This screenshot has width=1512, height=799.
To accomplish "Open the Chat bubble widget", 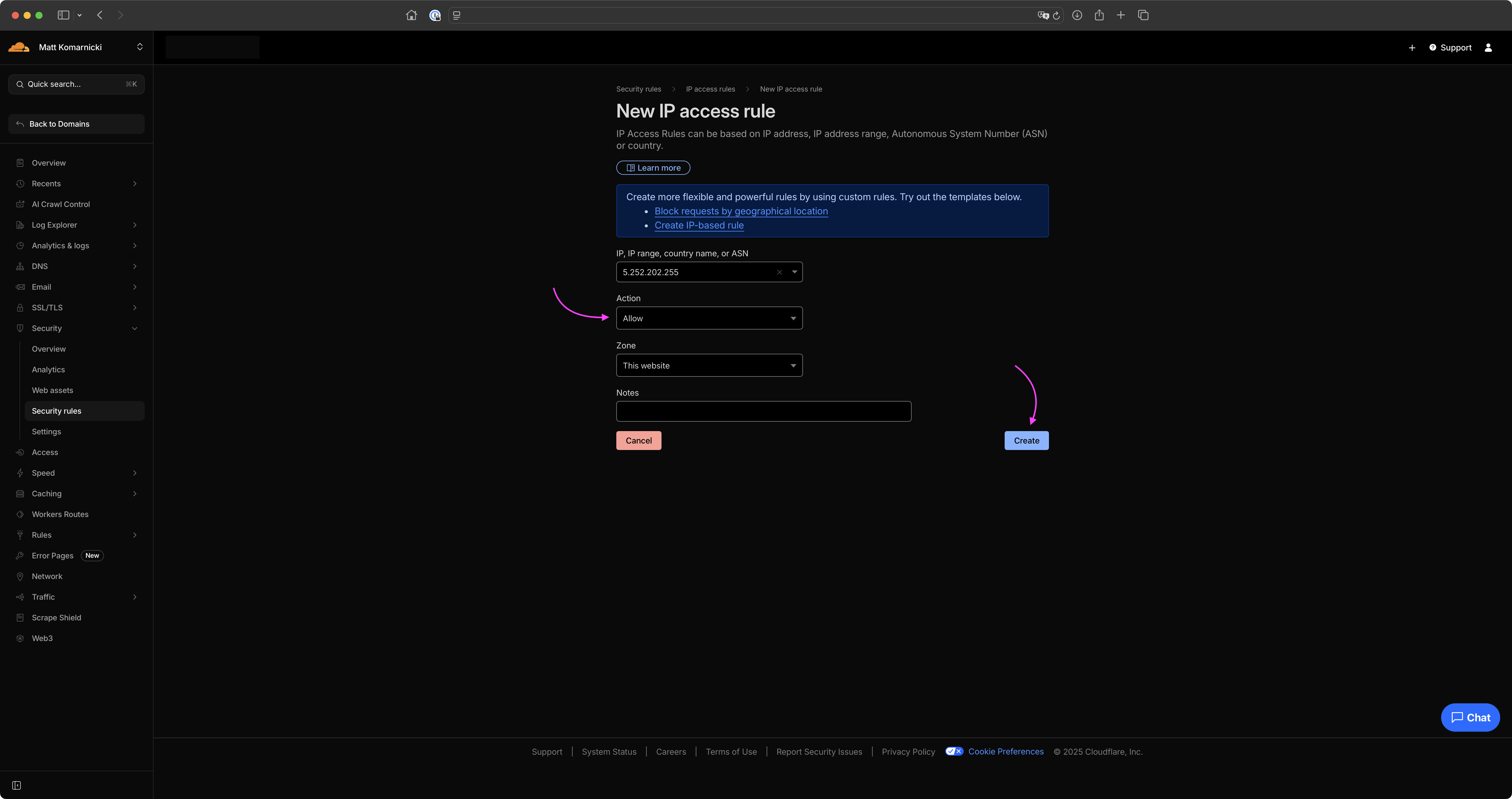I will click(x=1470, y=718).
